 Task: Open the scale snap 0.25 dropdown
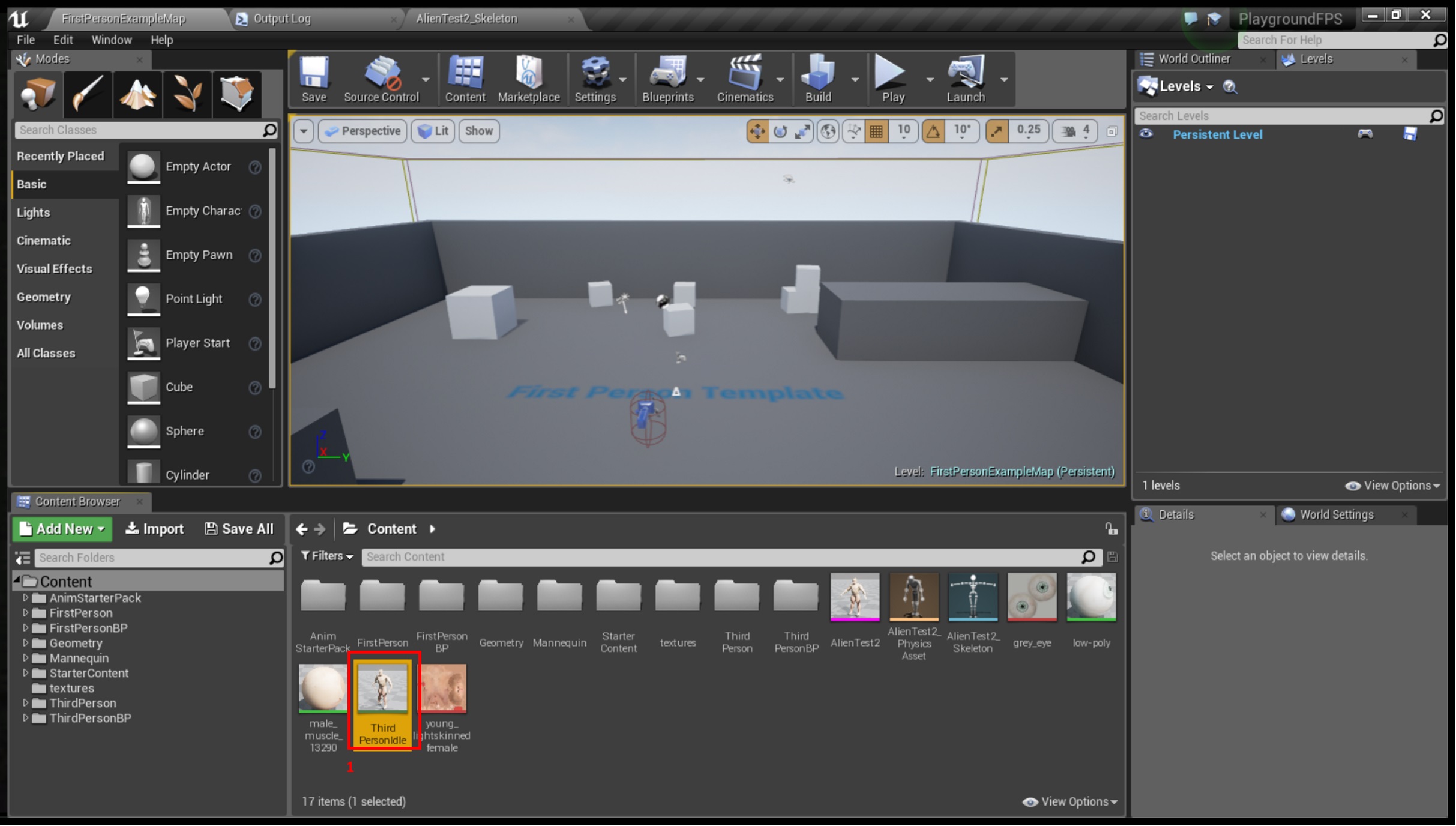click(x=1028, y=131)
